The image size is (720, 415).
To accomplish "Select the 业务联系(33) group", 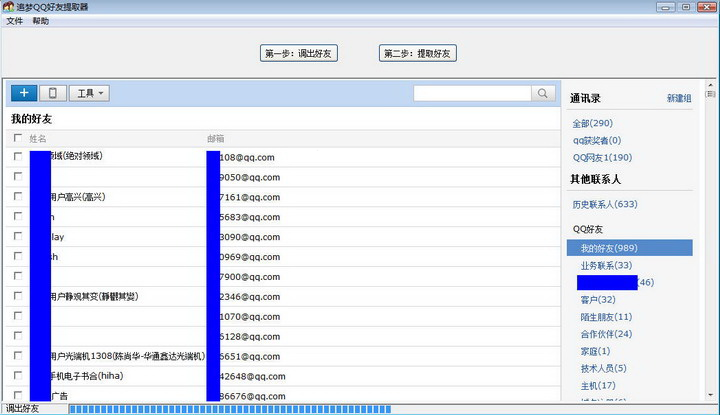I will [x=606, y=265].
